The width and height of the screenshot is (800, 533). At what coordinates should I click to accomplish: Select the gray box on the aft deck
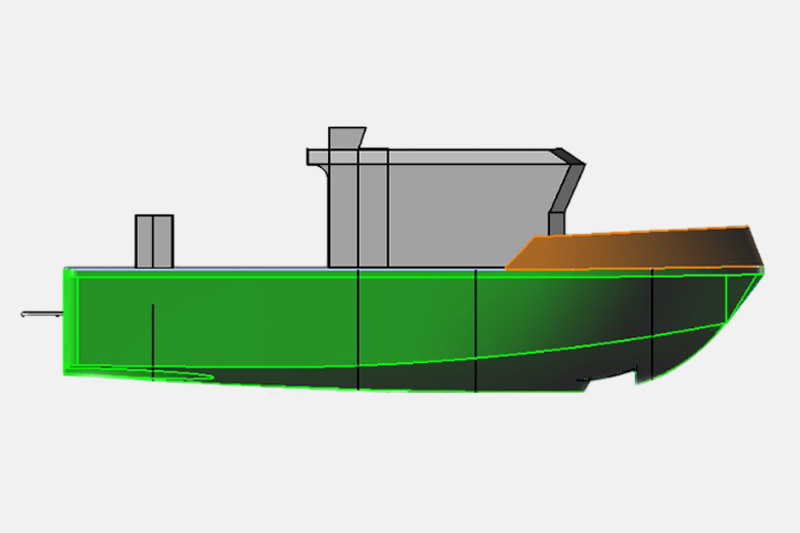154,241
